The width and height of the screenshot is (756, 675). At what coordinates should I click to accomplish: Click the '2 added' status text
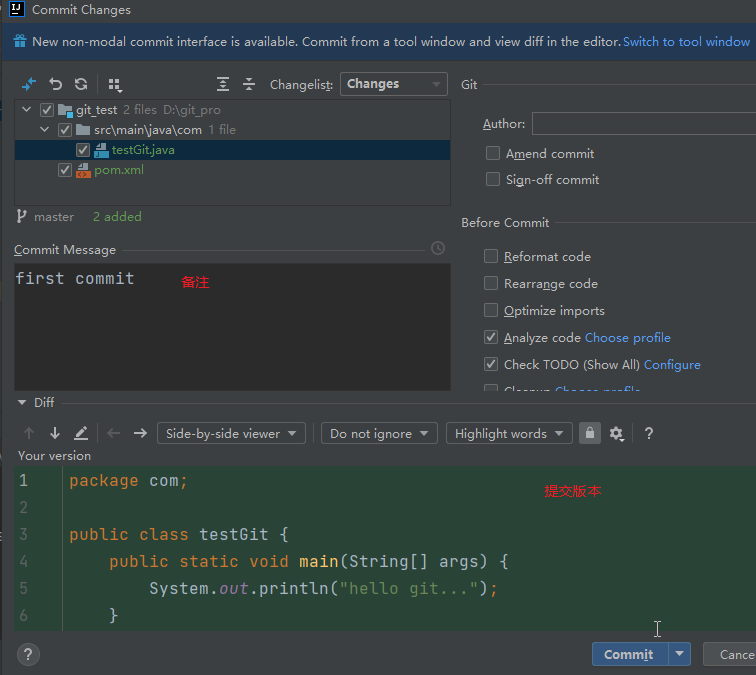pos(117,216)
